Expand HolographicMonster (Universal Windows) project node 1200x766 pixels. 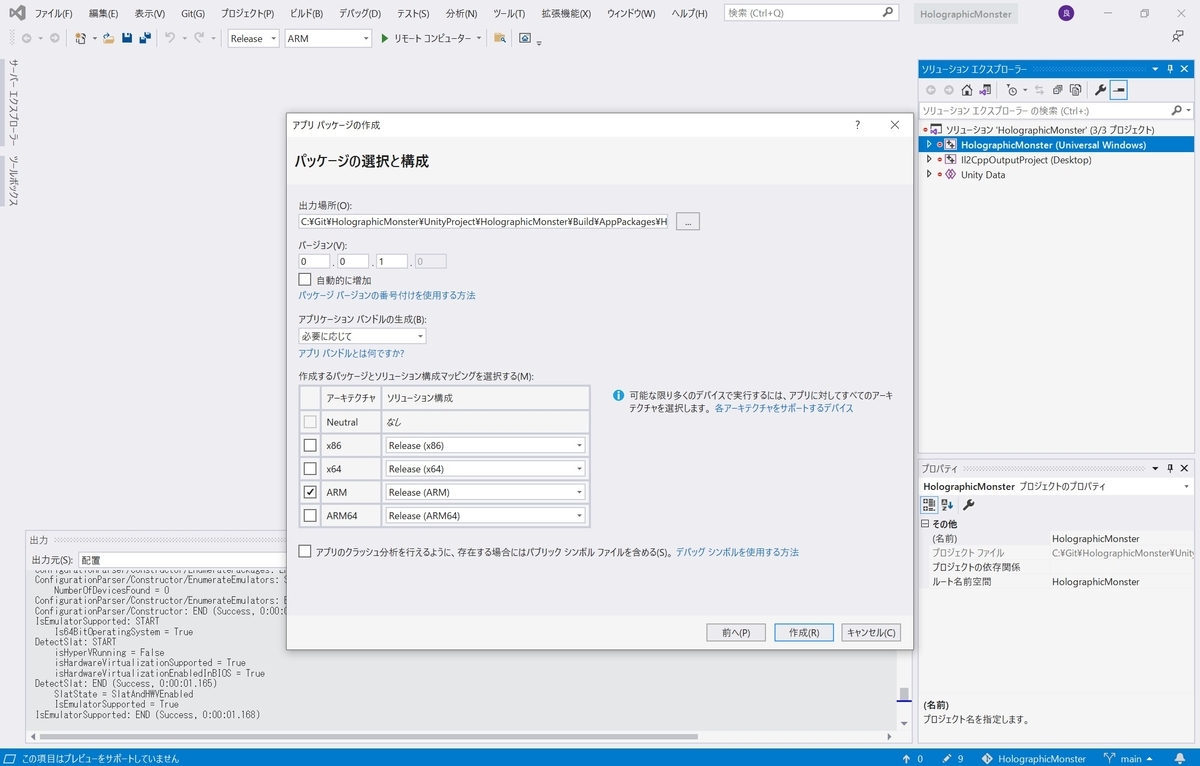pyautogui.click(x=929, y=144)
